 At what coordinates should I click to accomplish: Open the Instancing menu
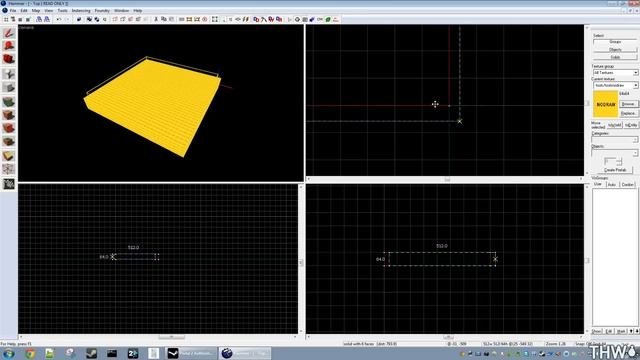pyautogui.click(x=81, y=11)
